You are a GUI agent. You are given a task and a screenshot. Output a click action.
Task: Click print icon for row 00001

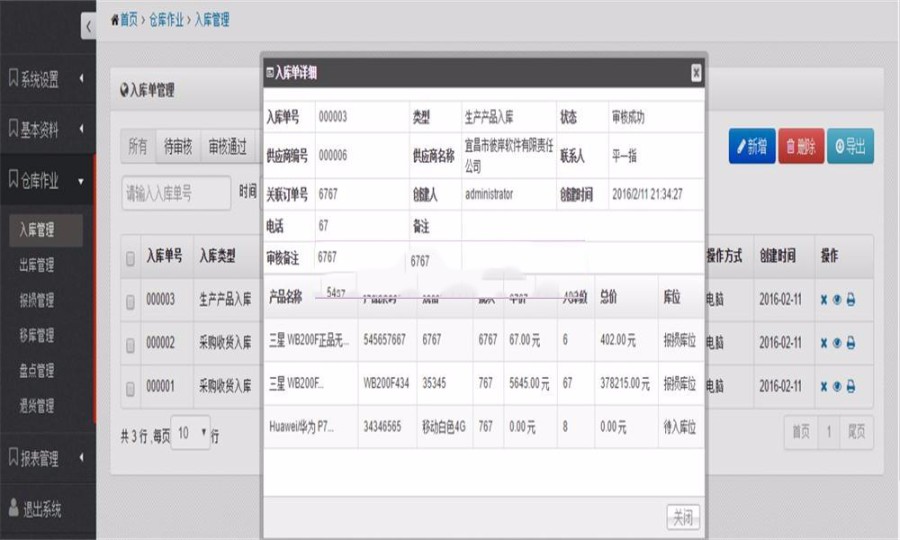click(x=851, y=387)
